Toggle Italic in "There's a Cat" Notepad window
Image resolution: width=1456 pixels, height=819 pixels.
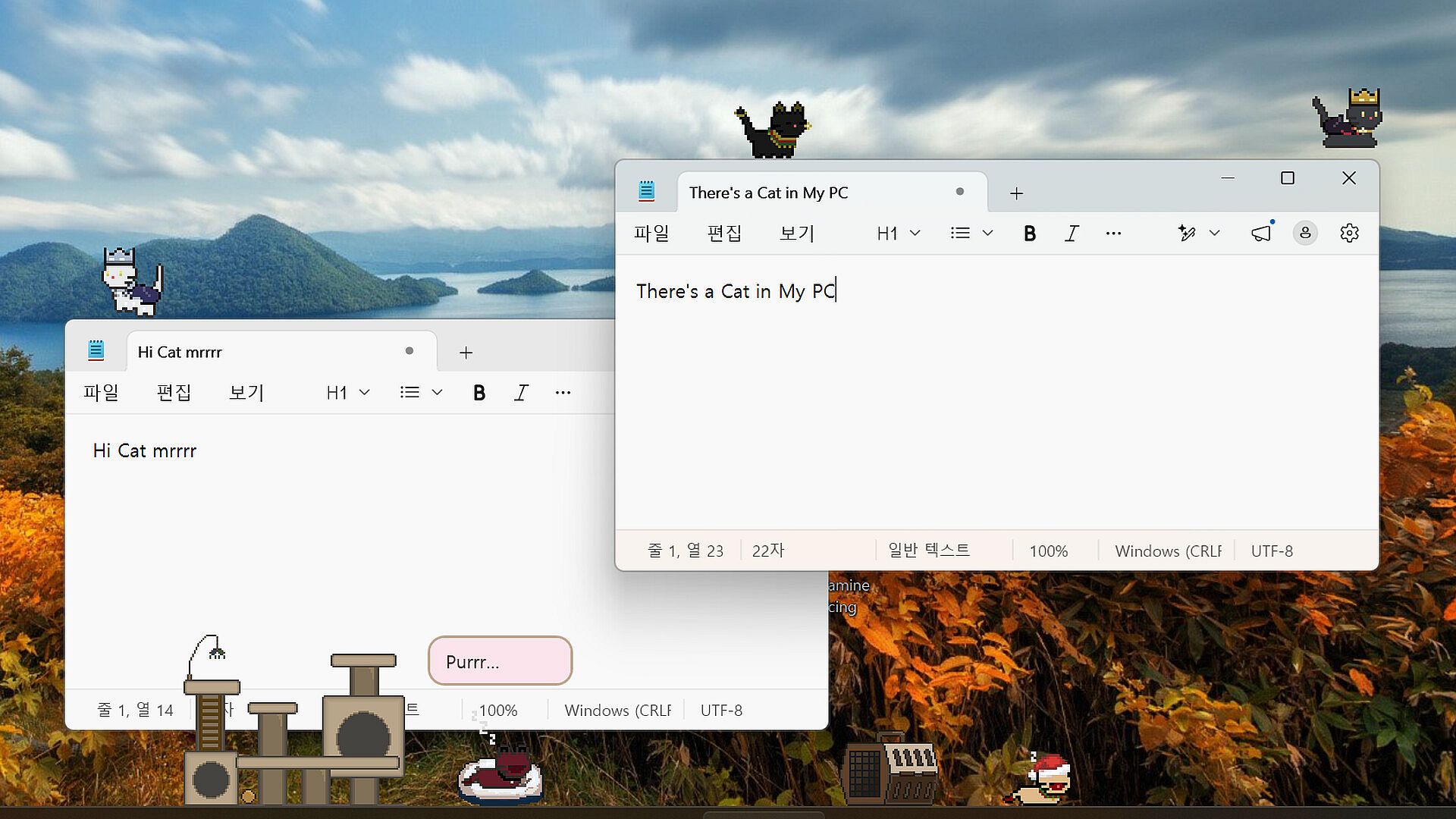pos(1072,234)
